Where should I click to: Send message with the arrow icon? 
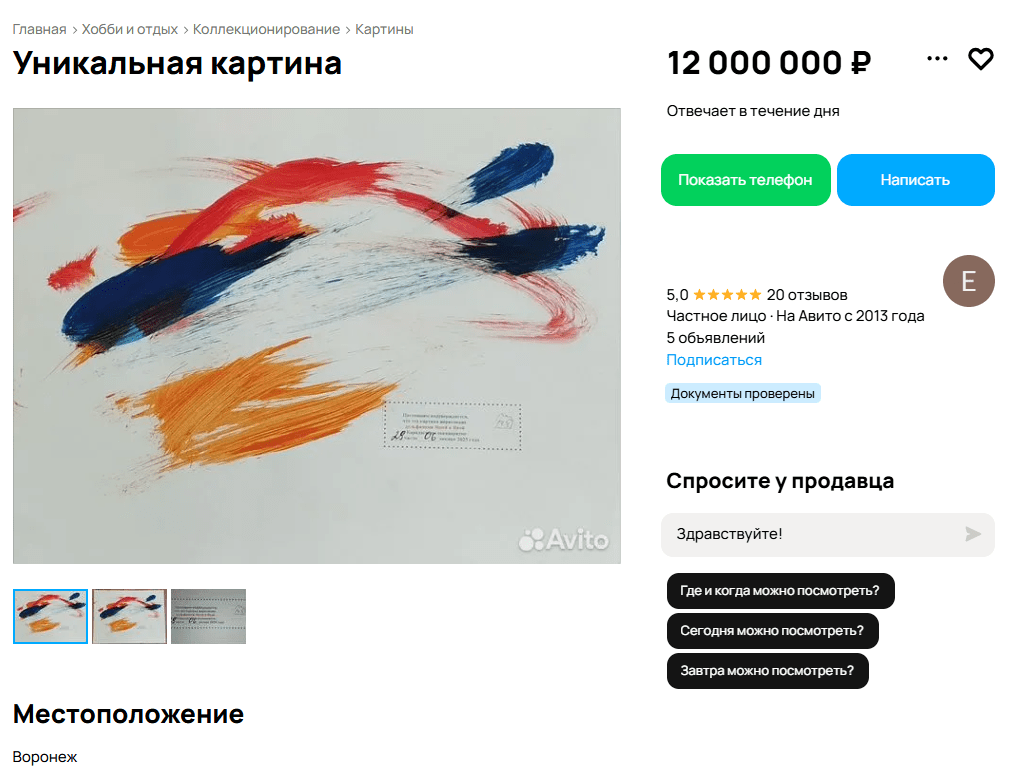pos(973,534)
